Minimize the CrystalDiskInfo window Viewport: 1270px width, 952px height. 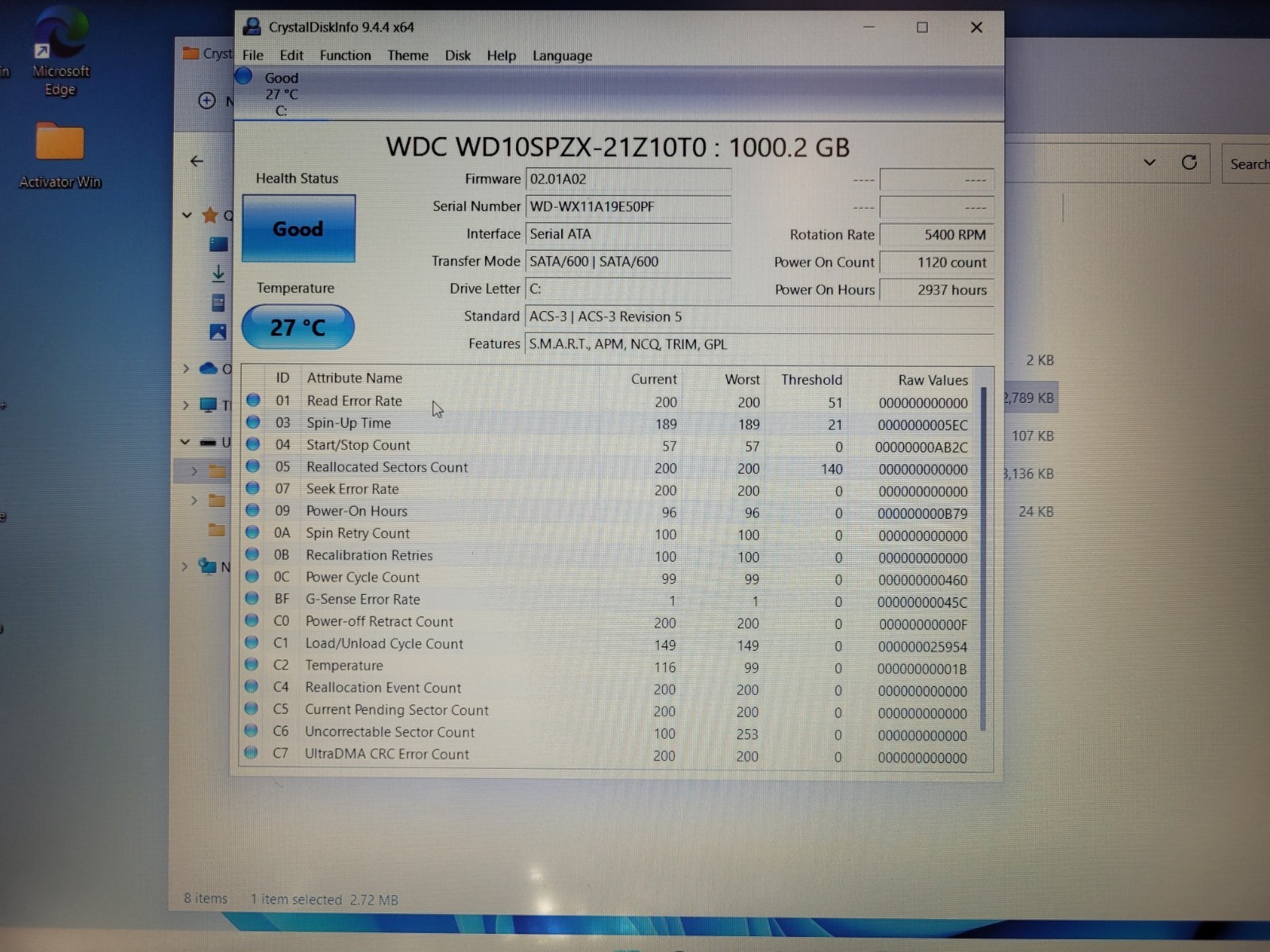click(869, 27)
